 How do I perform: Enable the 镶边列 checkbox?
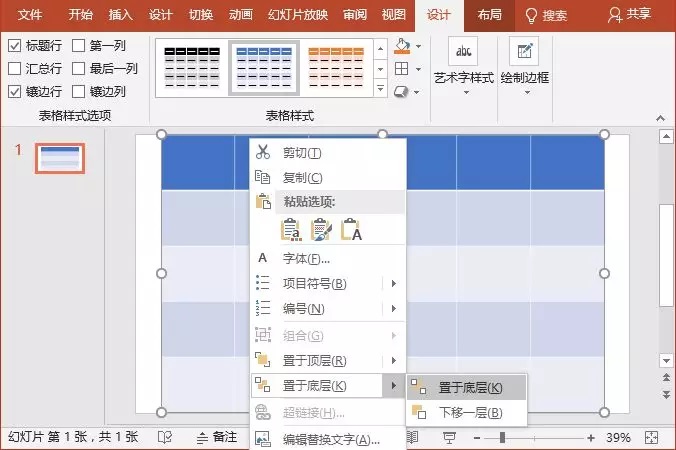pyautogui.click(x=78, y=91)
